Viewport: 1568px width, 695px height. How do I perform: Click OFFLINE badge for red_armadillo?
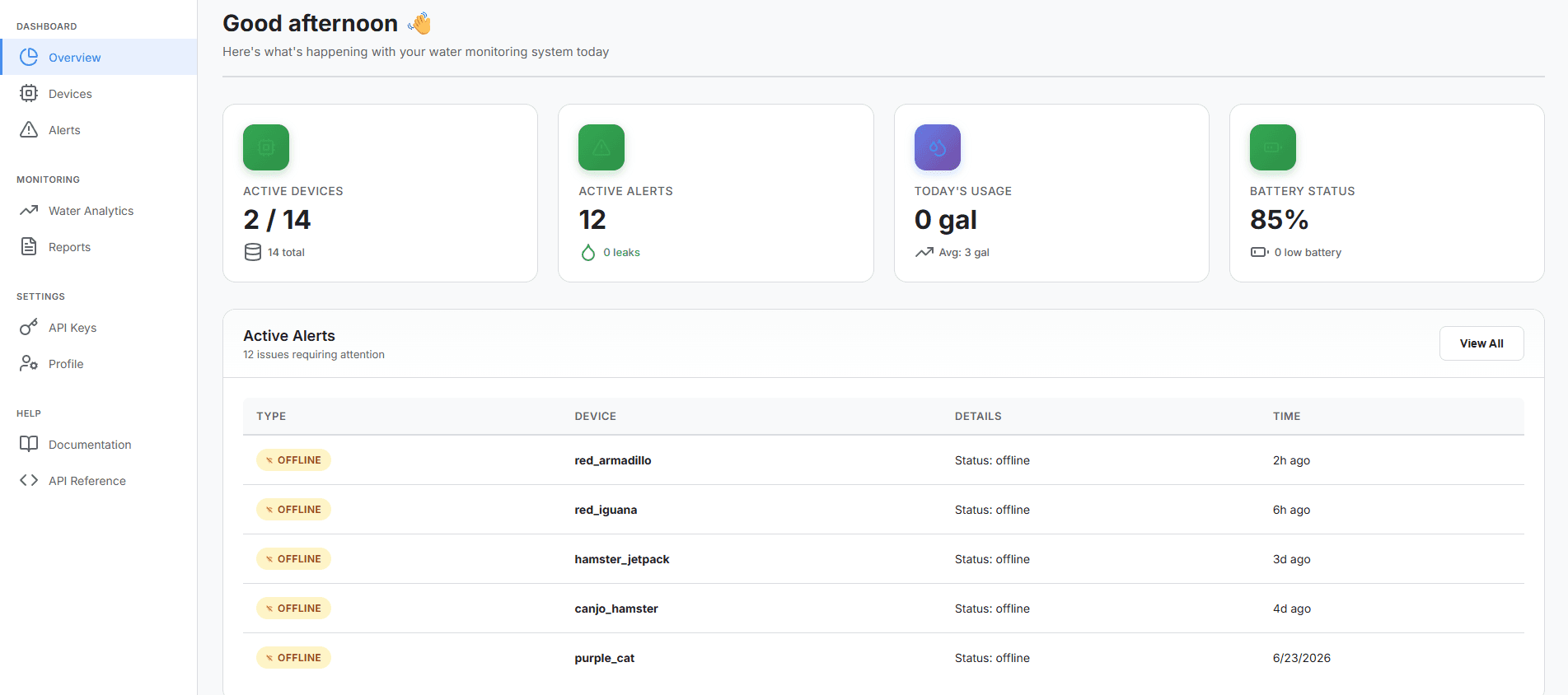293,459
